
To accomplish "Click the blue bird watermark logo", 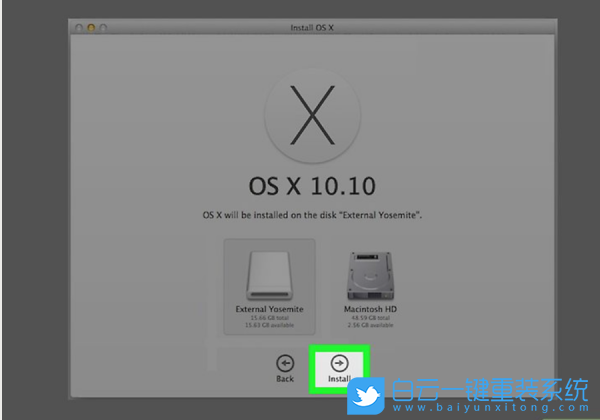I will [366, 398].
